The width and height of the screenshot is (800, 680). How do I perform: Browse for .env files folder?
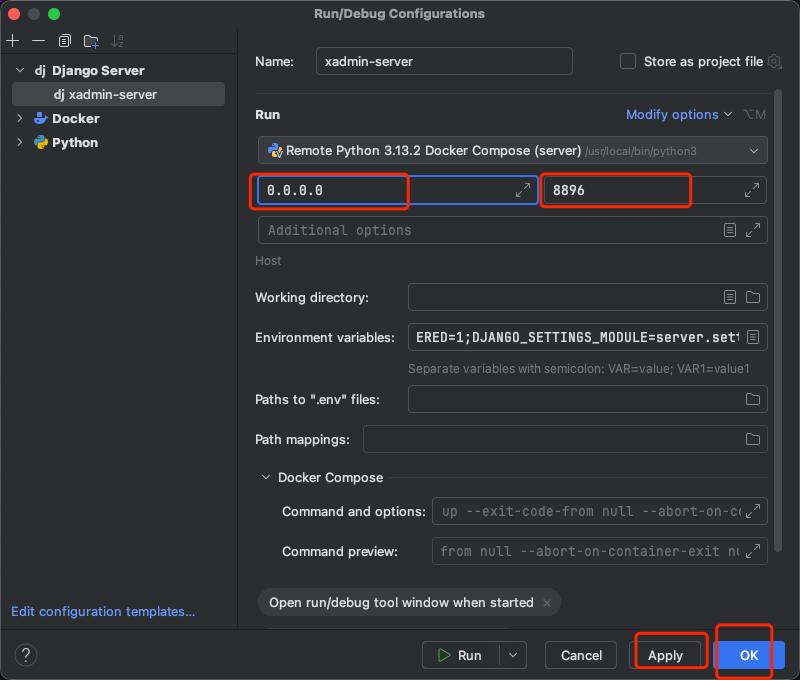[753, 399]
